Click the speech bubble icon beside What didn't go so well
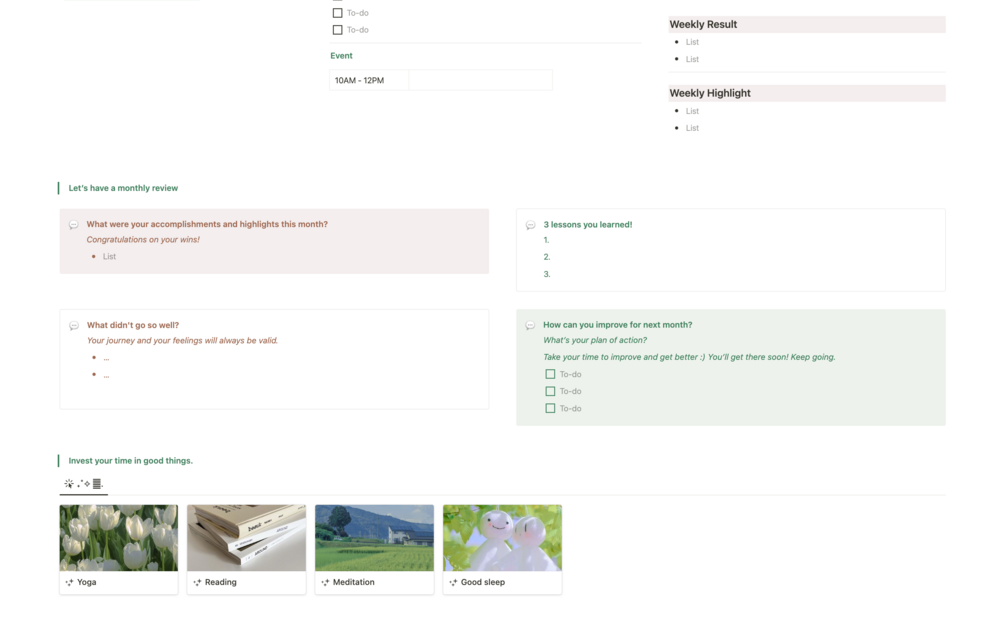Image resolution: width=1005 pixels, height=638 pixels. pos(74,326)
